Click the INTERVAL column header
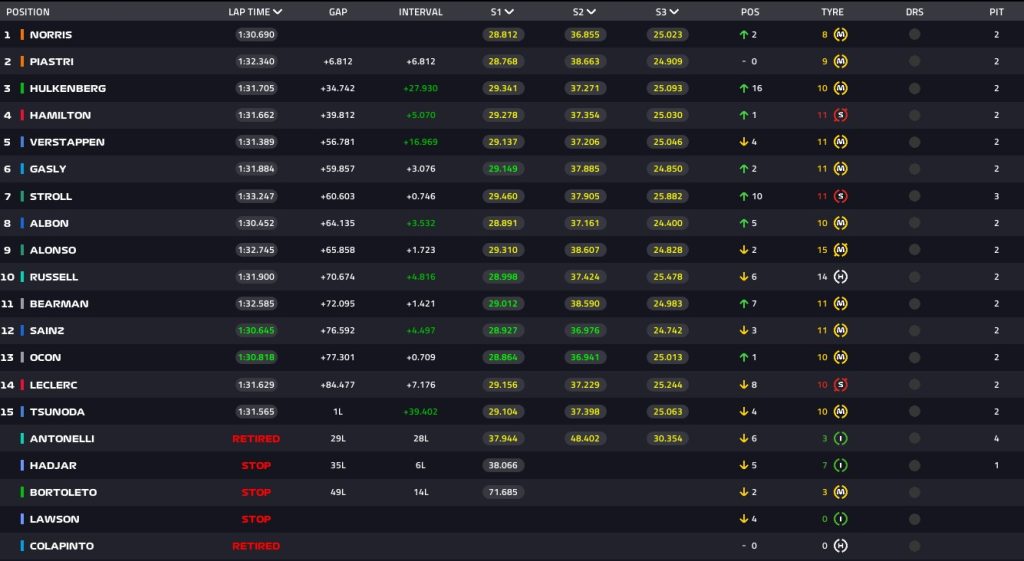 [420, 12]
